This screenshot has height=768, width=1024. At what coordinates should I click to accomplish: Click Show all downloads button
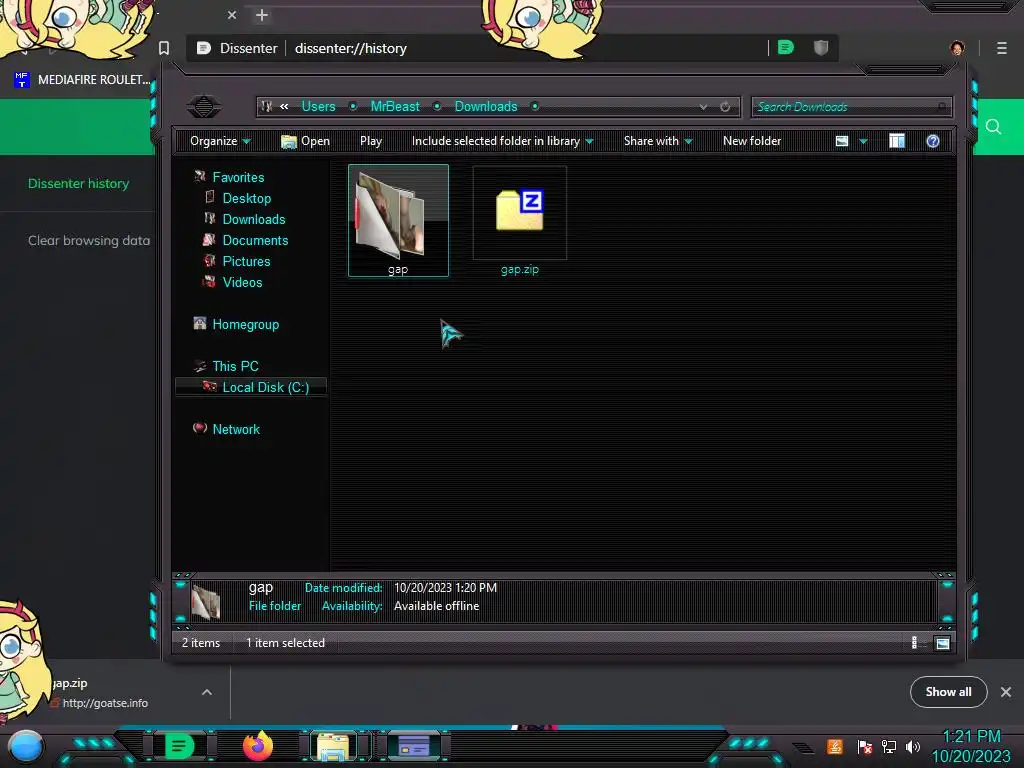[x=948, y=692]
